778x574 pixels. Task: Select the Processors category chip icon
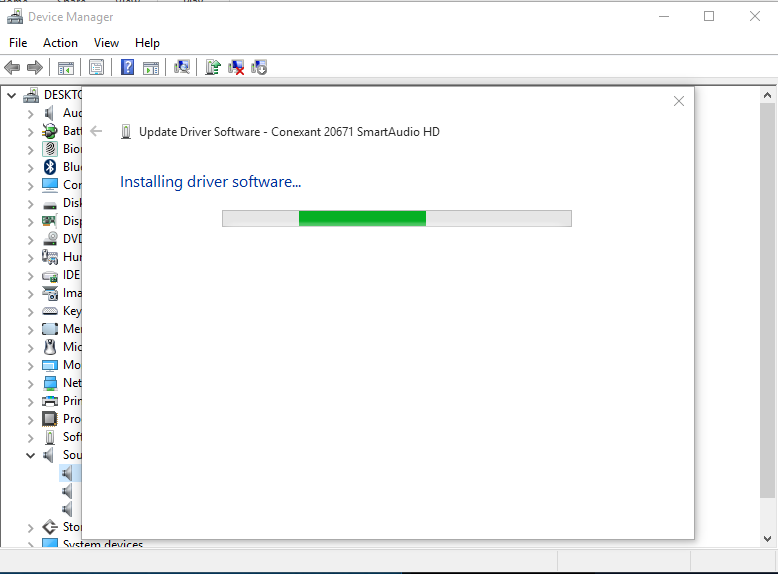point(50,419)
